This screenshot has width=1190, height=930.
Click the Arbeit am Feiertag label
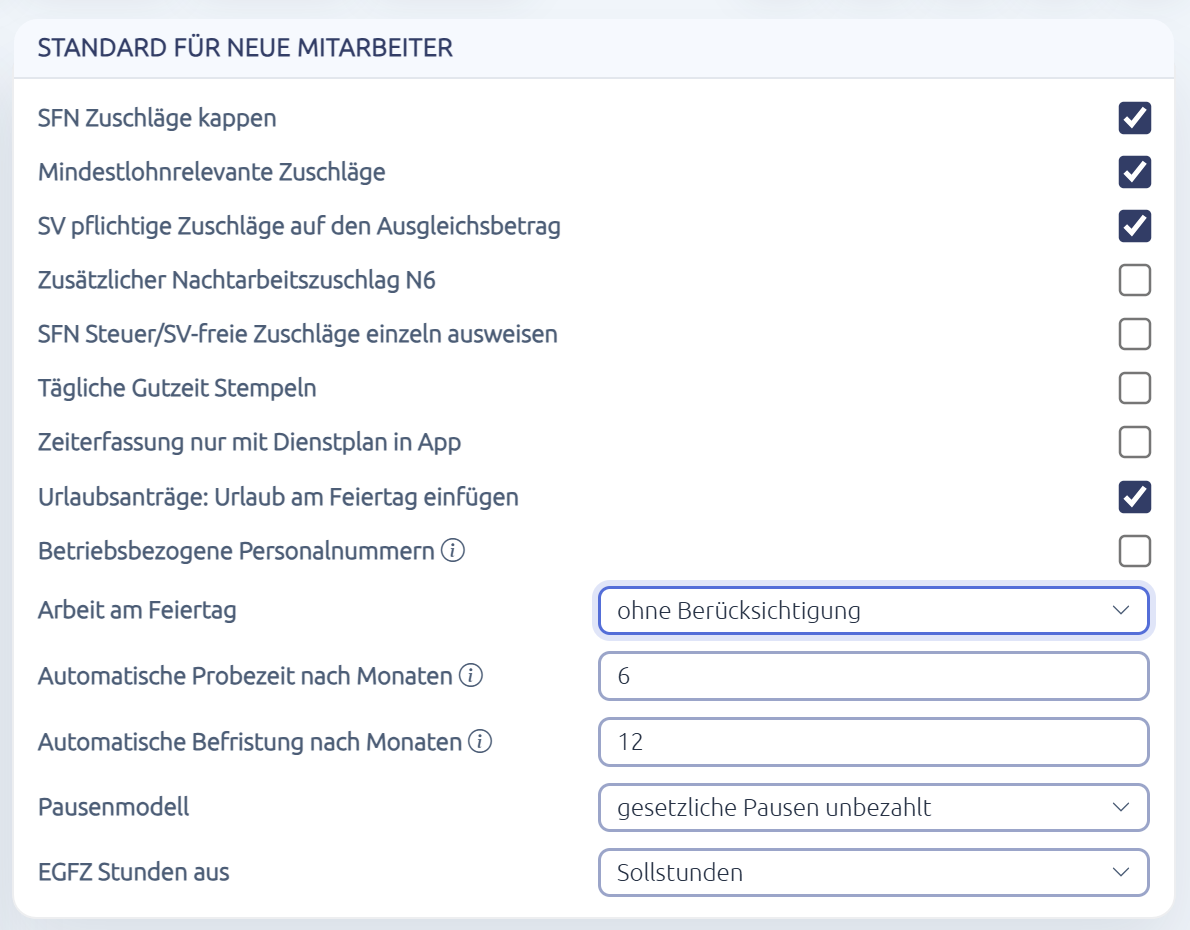pos(137,610)
